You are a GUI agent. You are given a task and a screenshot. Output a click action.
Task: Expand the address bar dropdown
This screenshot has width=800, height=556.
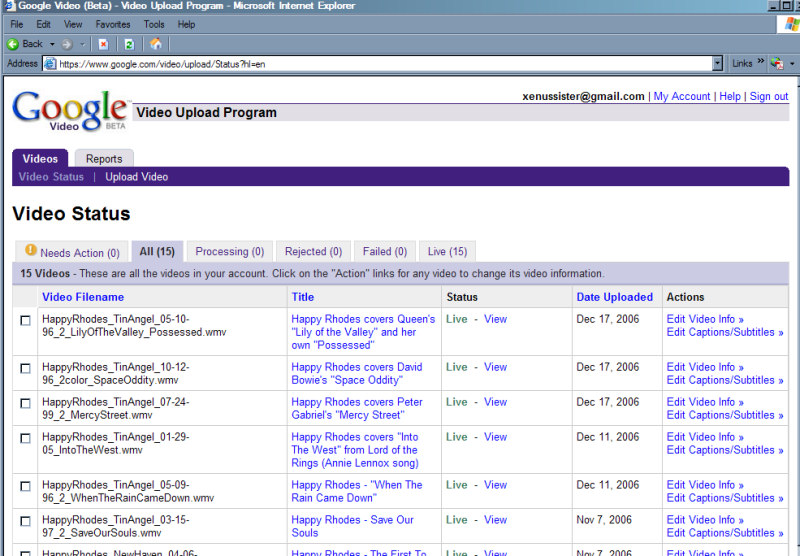point(717,64)
